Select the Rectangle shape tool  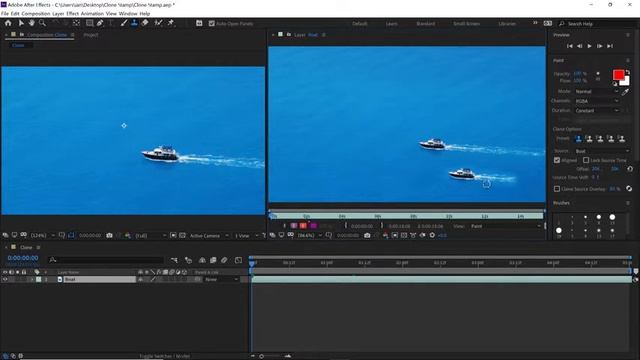pyautogui.click(x=89, y=23)
